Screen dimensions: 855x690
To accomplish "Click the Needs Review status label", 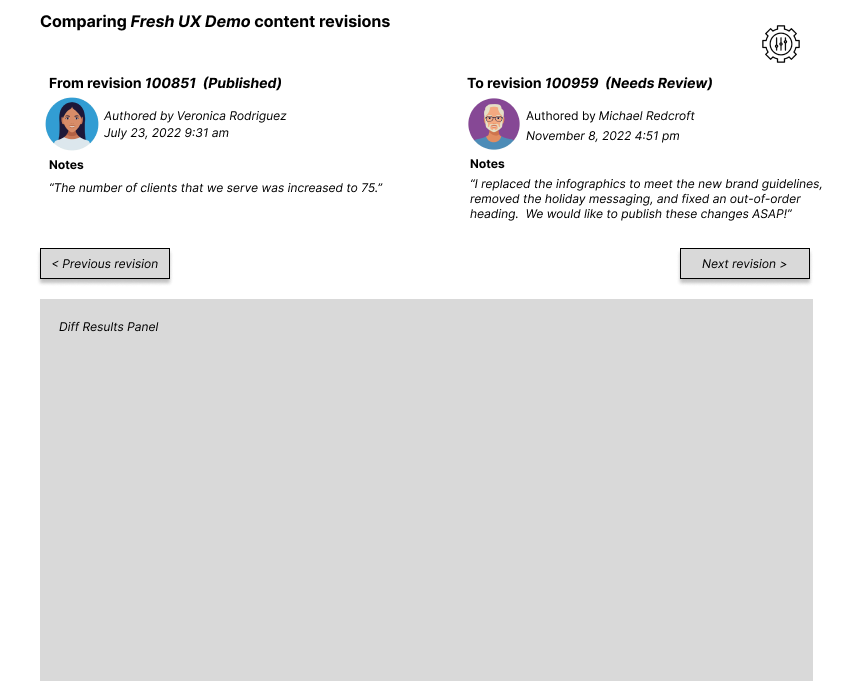I will pyautogui.click(x=659, y=83).
